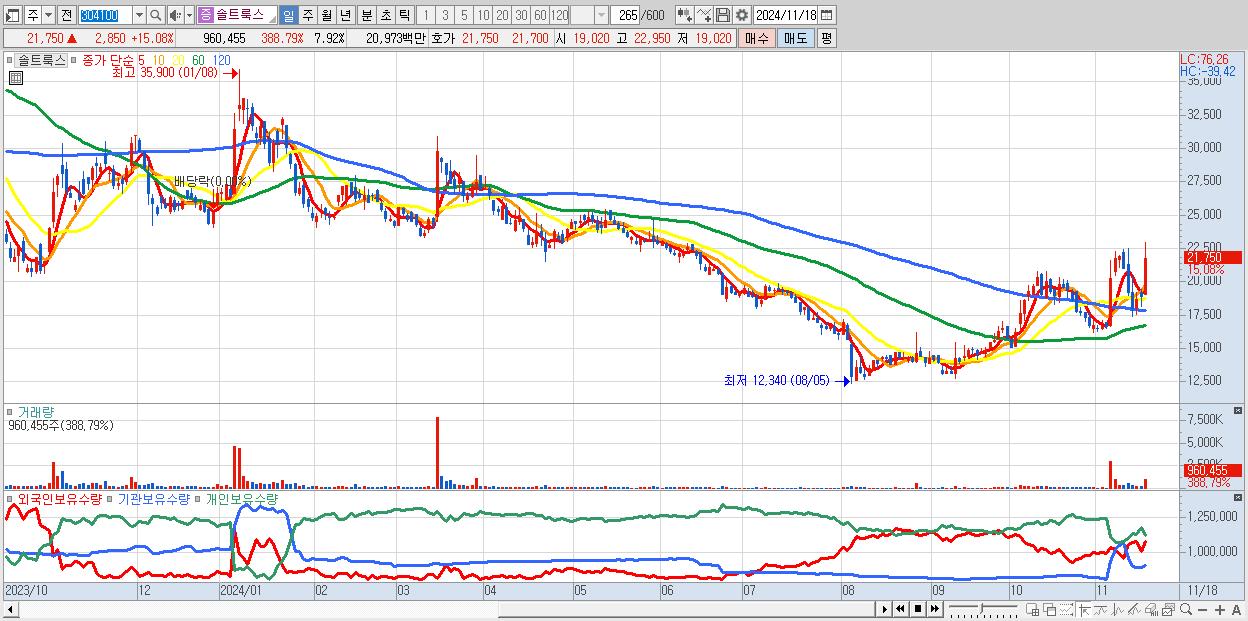Focus the stock code field 304100
The image size is (1248, 621).
point(105,15)
